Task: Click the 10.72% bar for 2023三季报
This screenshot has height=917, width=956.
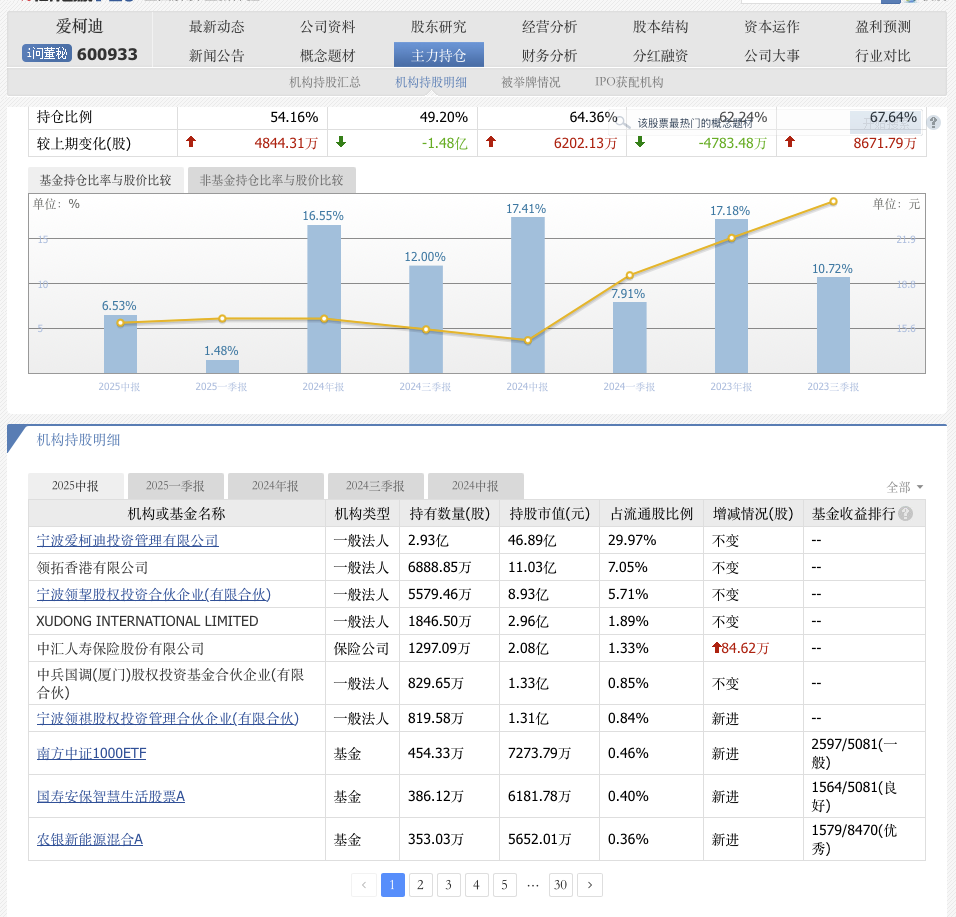Action: pyautogui.click(x=833, y=325)
